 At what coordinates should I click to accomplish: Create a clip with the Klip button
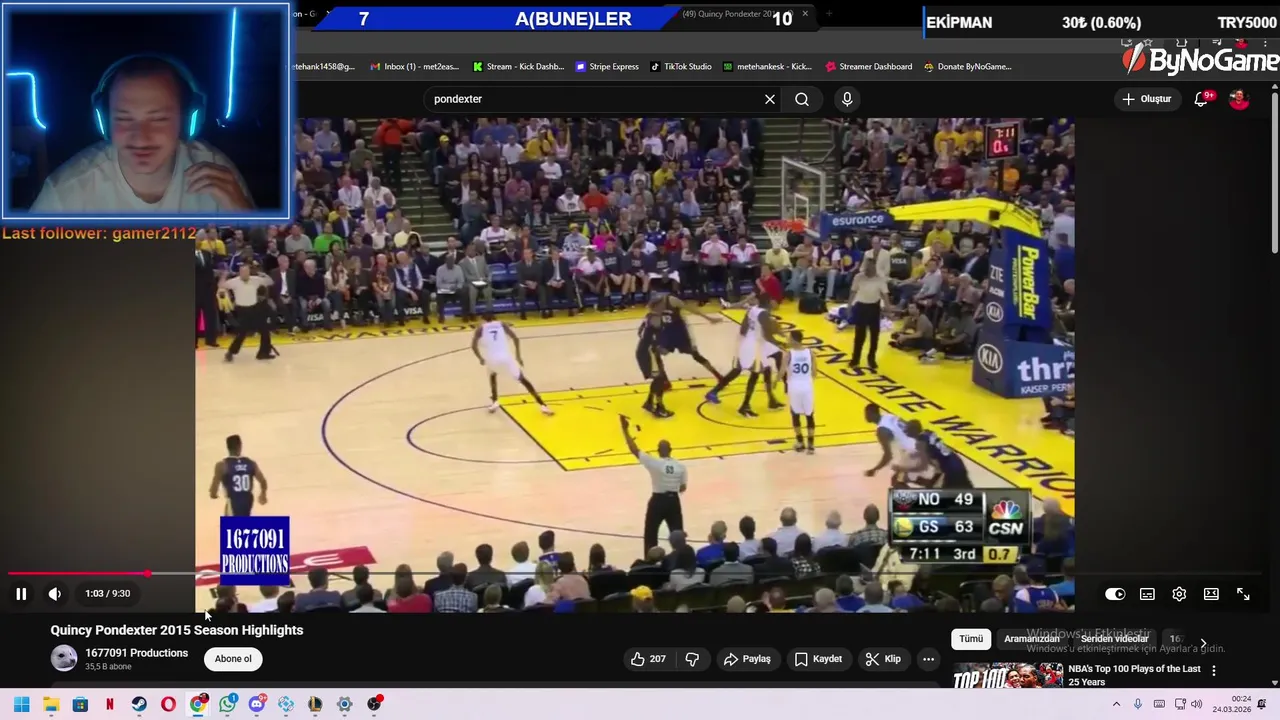[x=883, y=659]
